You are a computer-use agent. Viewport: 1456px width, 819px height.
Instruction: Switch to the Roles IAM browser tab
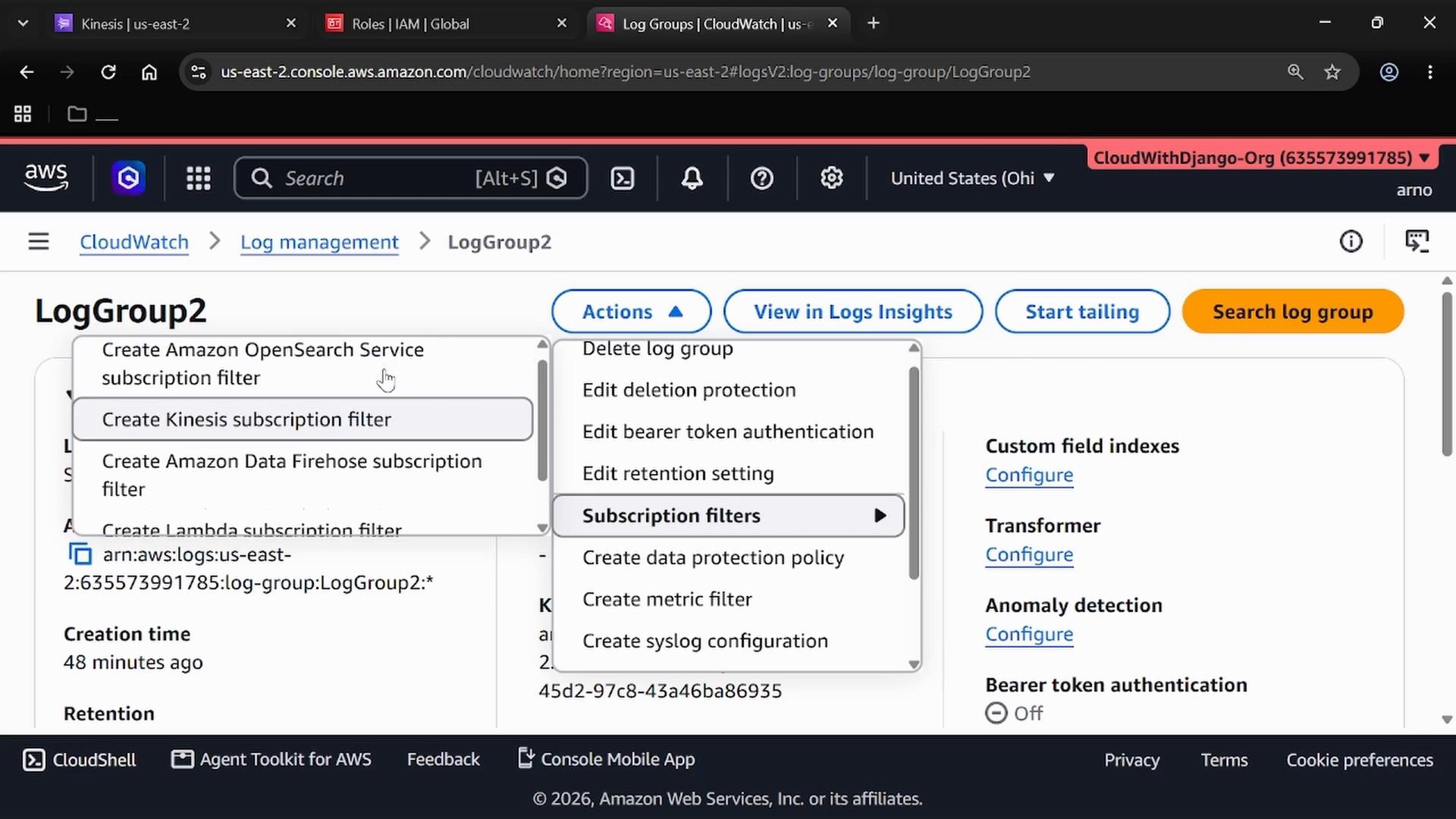[x=447, y=24]
